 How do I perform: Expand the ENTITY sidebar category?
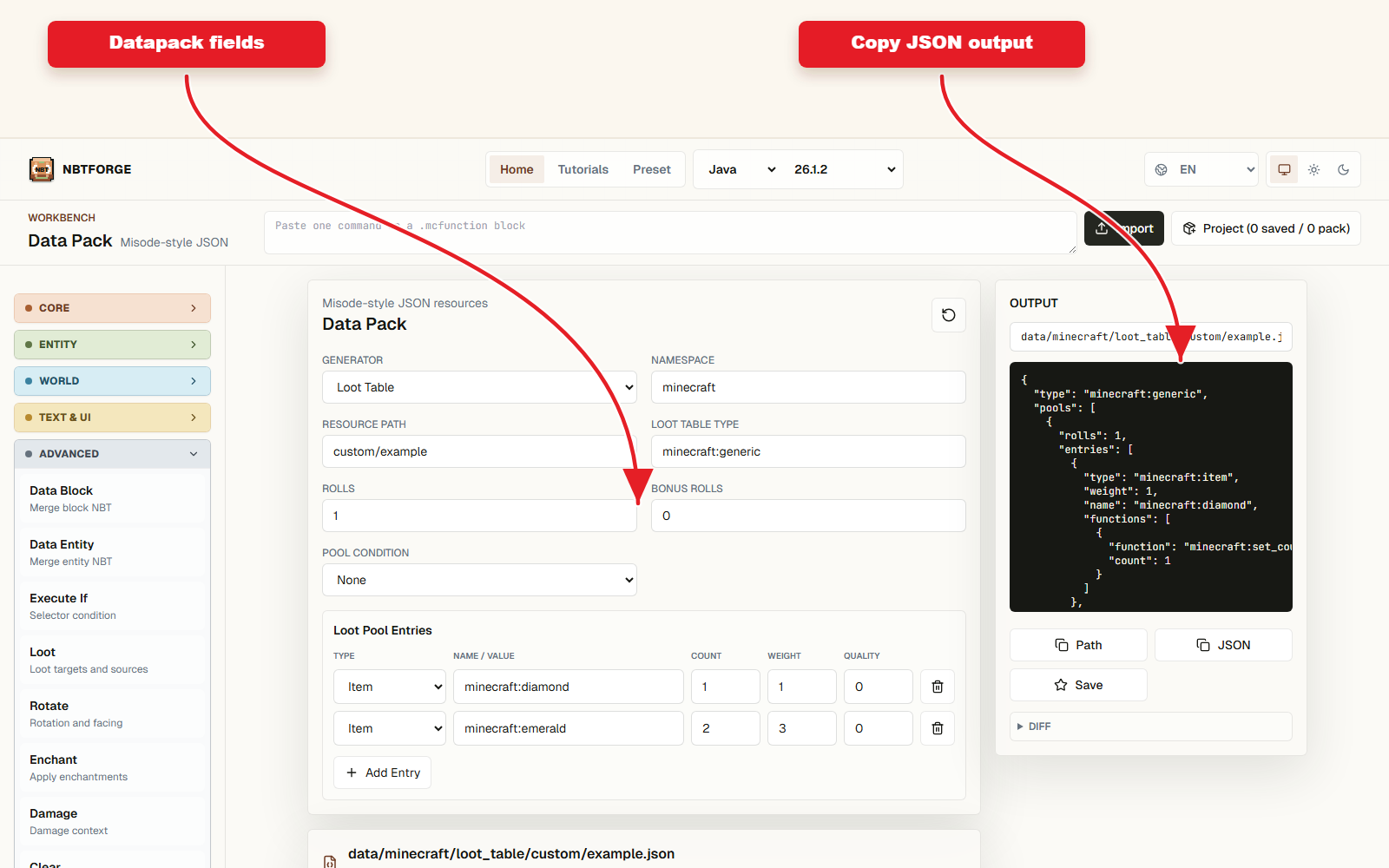[112, 345]
